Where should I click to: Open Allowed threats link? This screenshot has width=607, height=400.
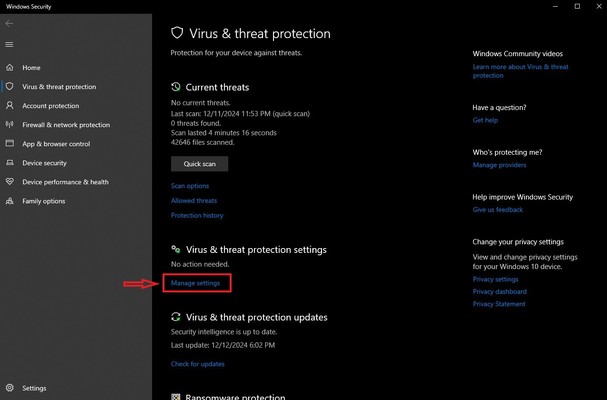click(x=194, y=201)
